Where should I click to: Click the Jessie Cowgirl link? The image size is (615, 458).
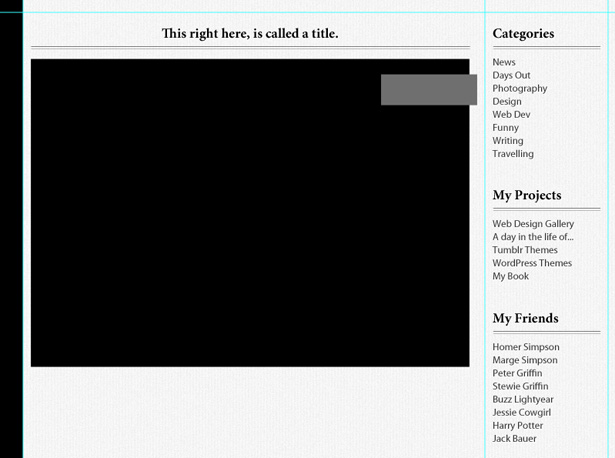[x=522, y=413]
